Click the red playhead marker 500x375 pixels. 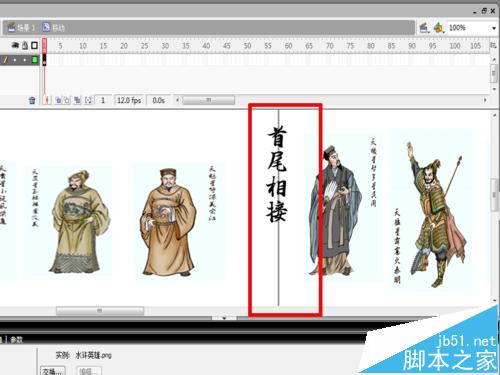(x=45, y=45)
